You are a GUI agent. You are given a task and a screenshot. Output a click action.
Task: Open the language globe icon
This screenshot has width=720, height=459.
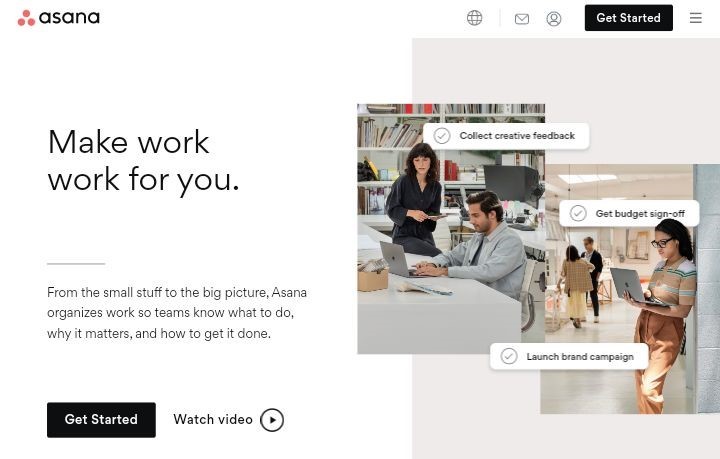[474, 18]
